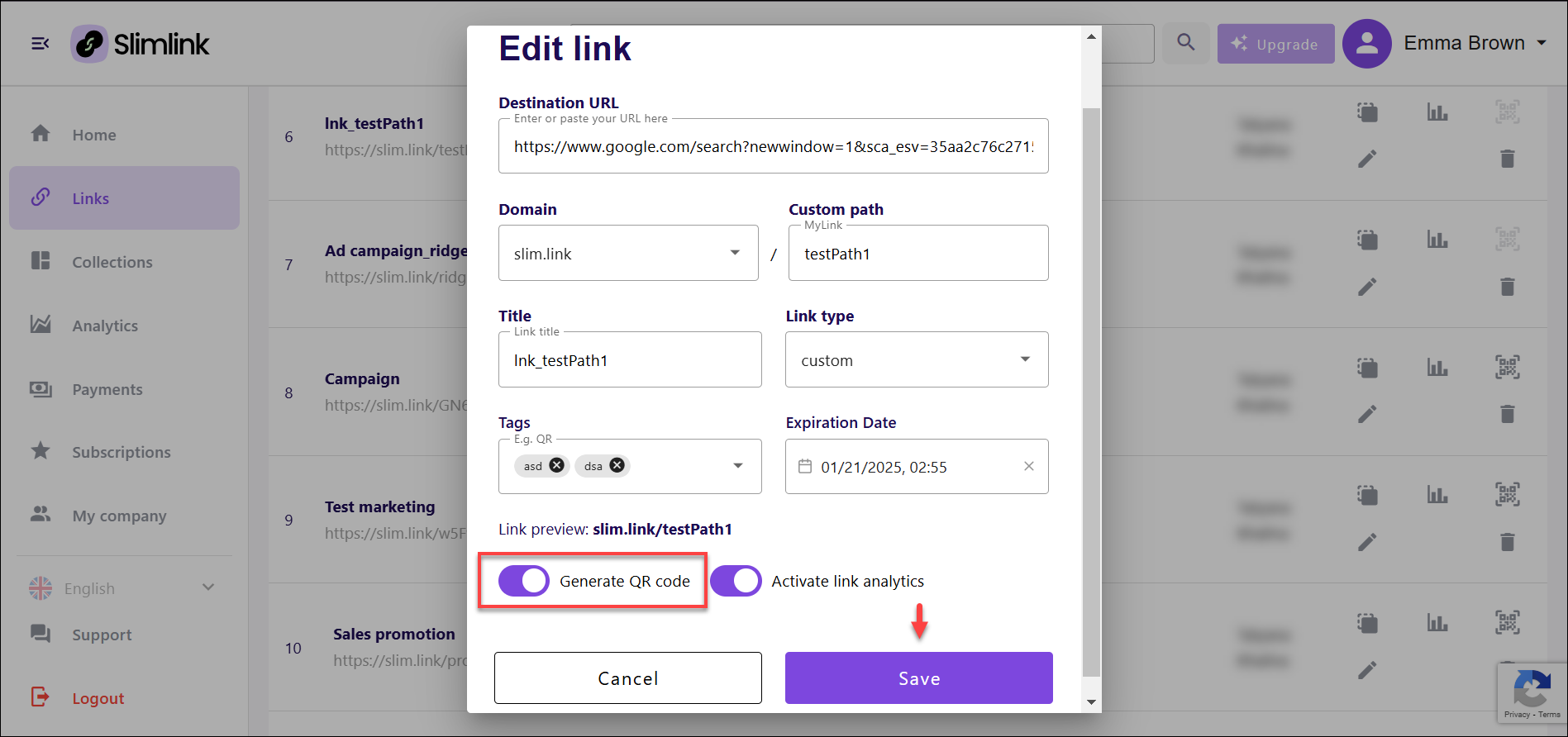Click QR code icon for Test marketing row

(1508, 496)
